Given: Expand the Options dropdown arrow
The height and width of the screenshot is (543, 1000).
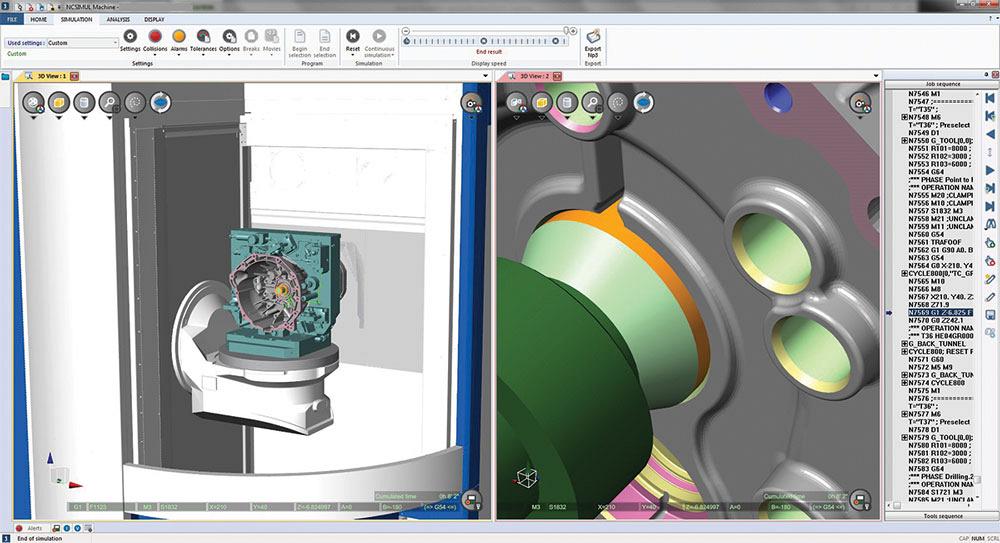Looking at the screenshot, I should pos(229,55).
